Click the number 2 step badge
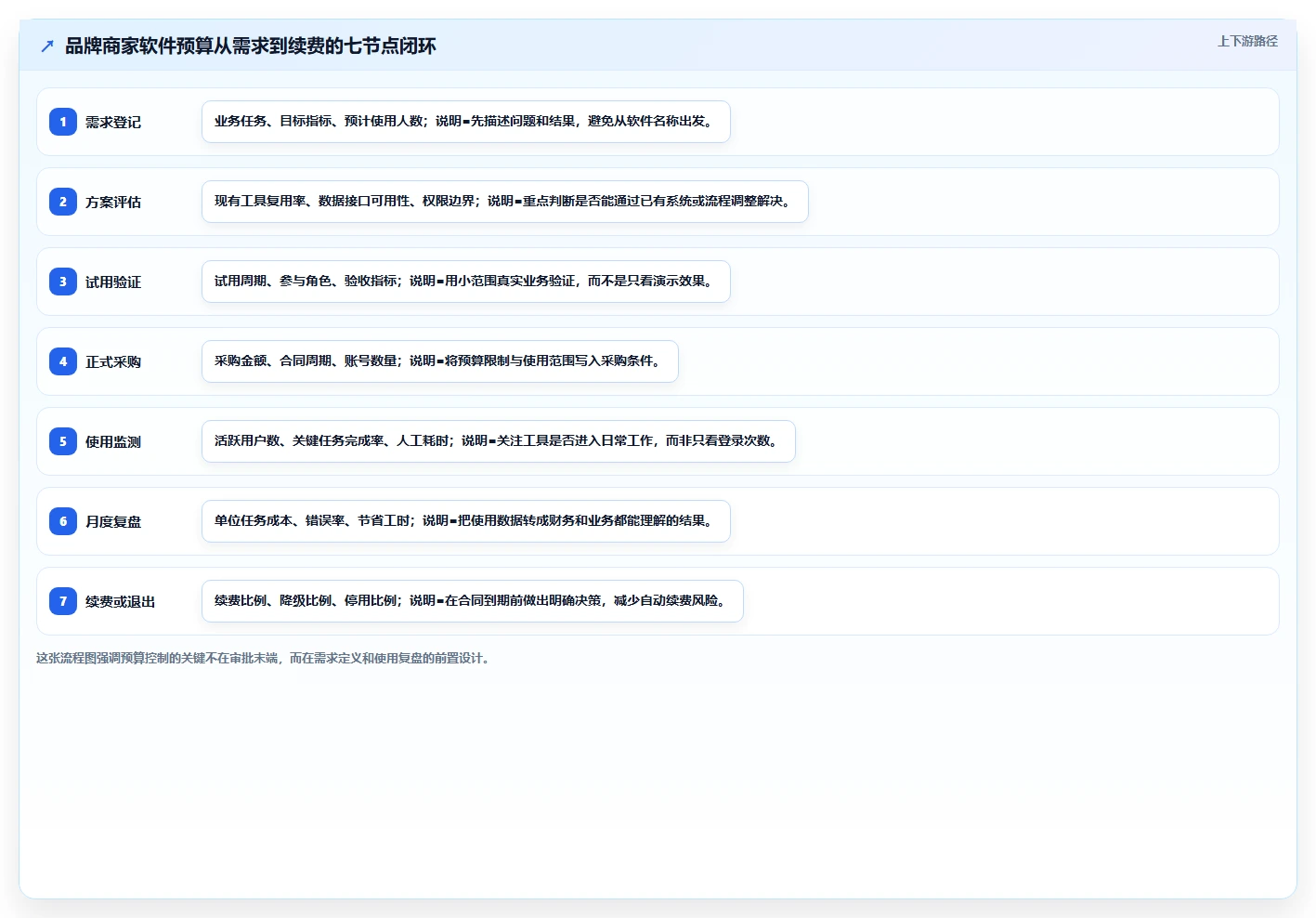The height and width of the screenshot is (918, 1316). pos(63,202)
